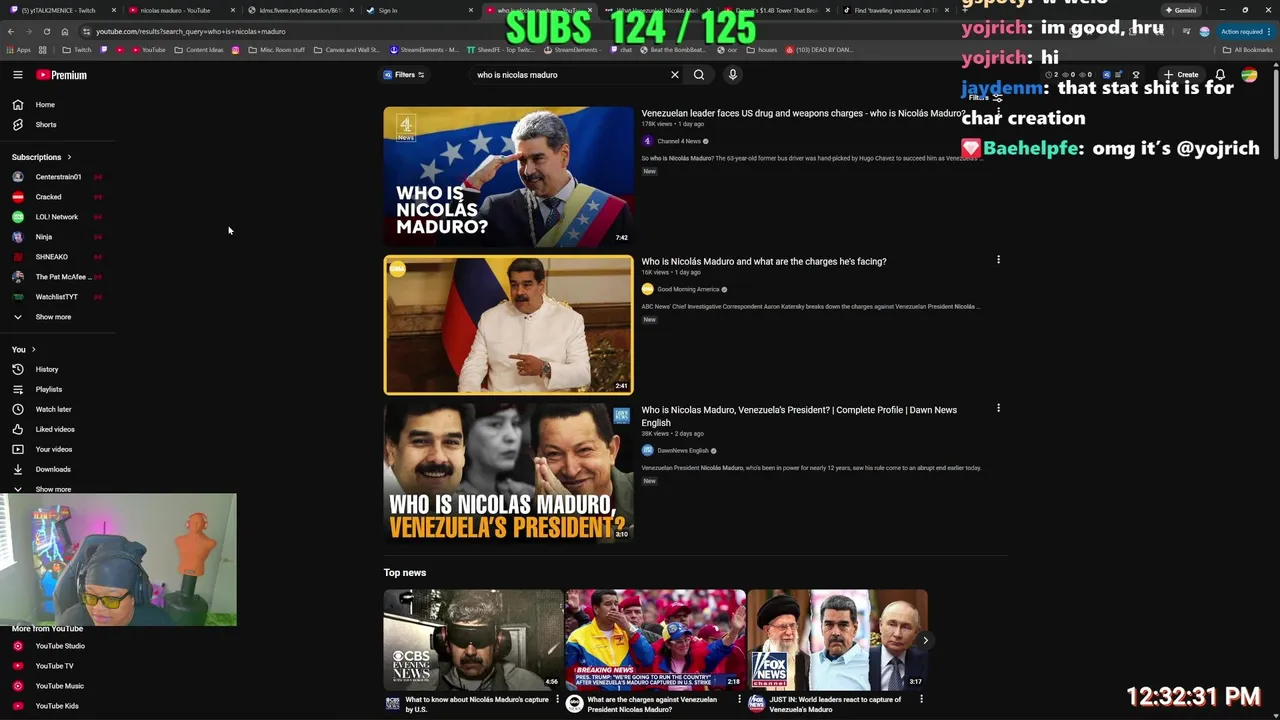Open Centerstrain01 subscription channel

click(58, 177)
